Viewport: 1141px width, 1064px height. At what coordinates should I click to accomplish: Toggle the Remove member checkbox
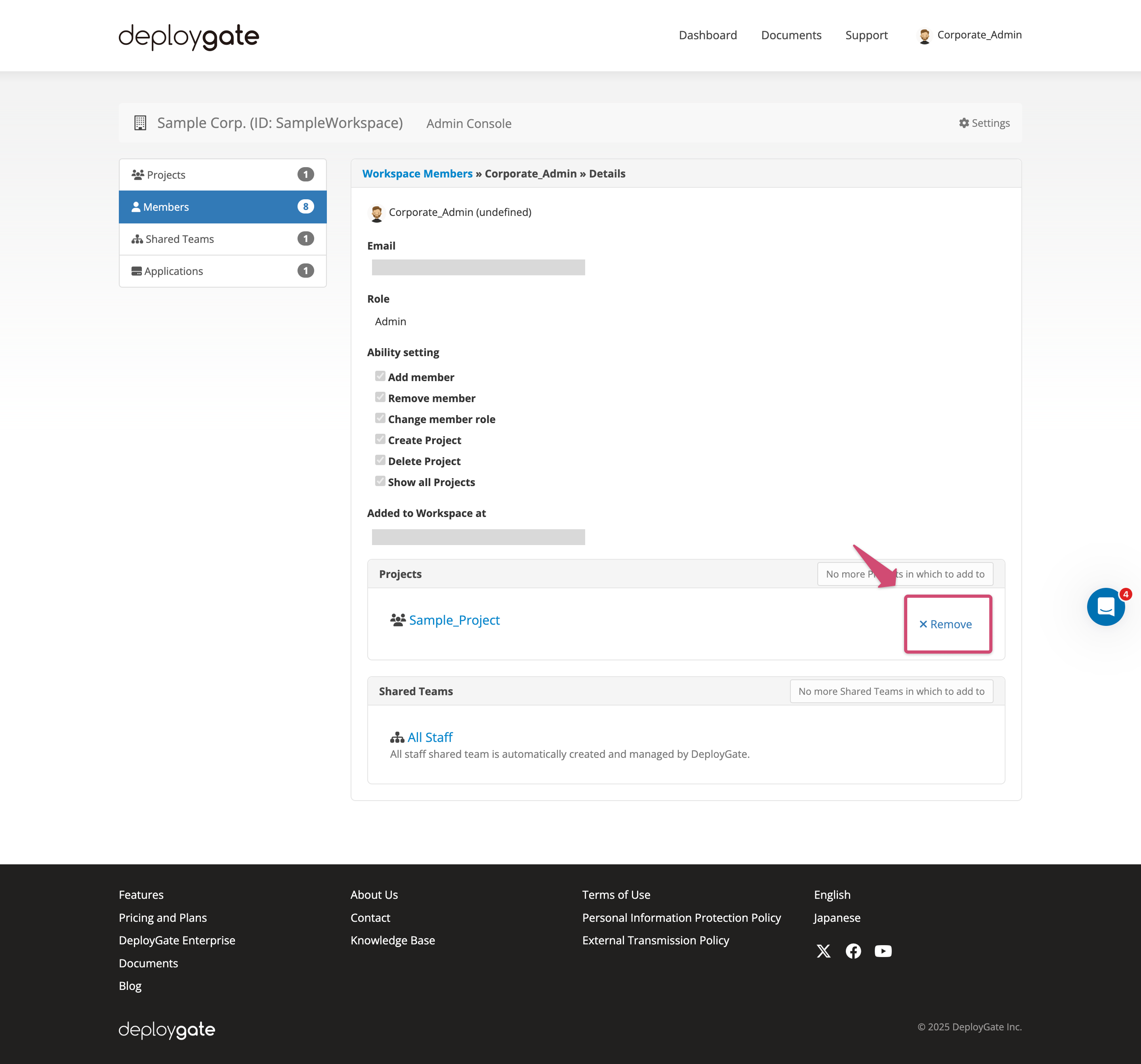(x=380, y=397)
